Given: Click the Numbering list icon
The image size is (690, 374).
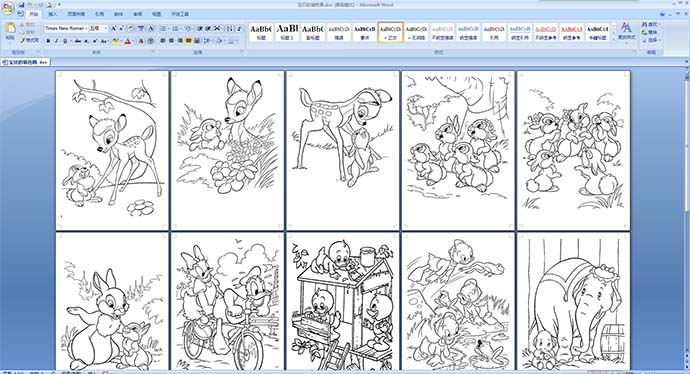Looking at the screenshot, I should pos(177,28).
